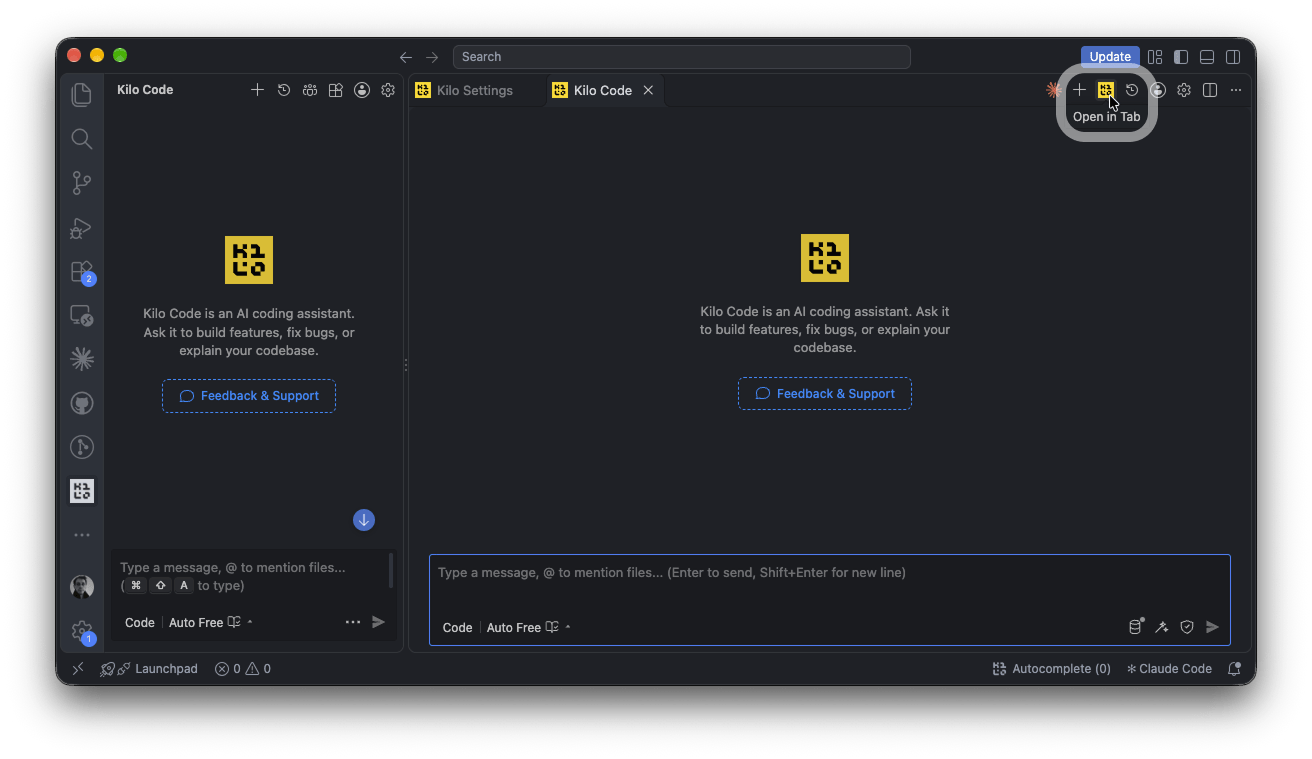Viewport: 1312px width, 759px height.
Task: Open the marketplace icon in side panel header
Action: pos(336,90)
